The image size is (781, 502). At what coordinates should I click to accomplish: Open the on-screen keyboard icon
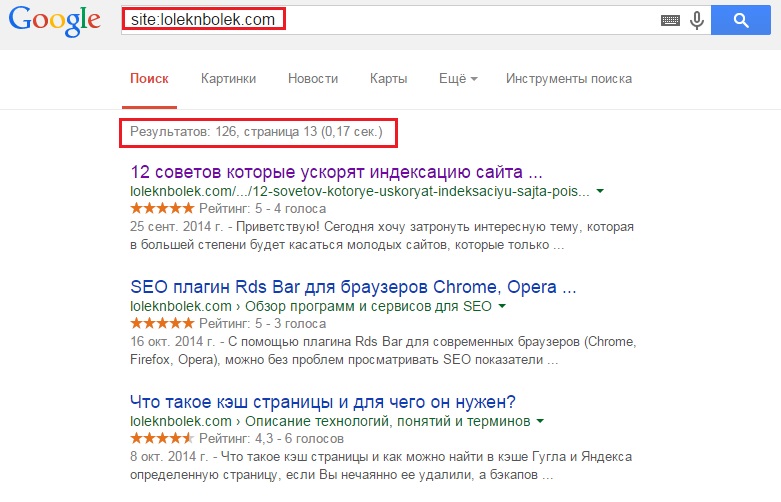(x=670, y=20)
